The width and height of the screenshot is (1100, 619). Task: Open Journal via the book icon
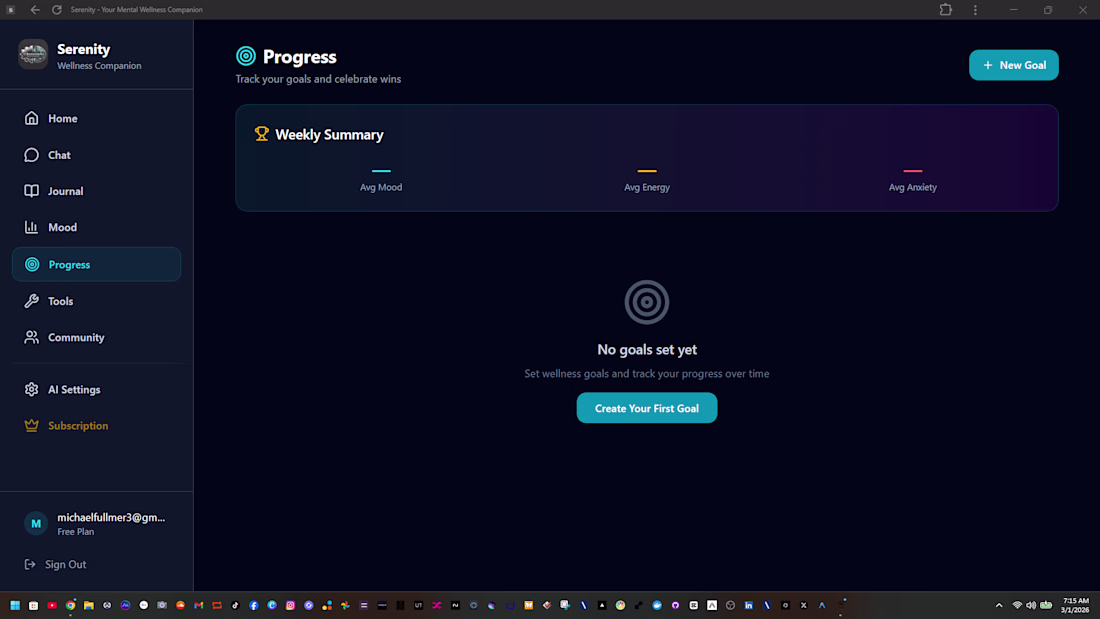pos(32,191)
